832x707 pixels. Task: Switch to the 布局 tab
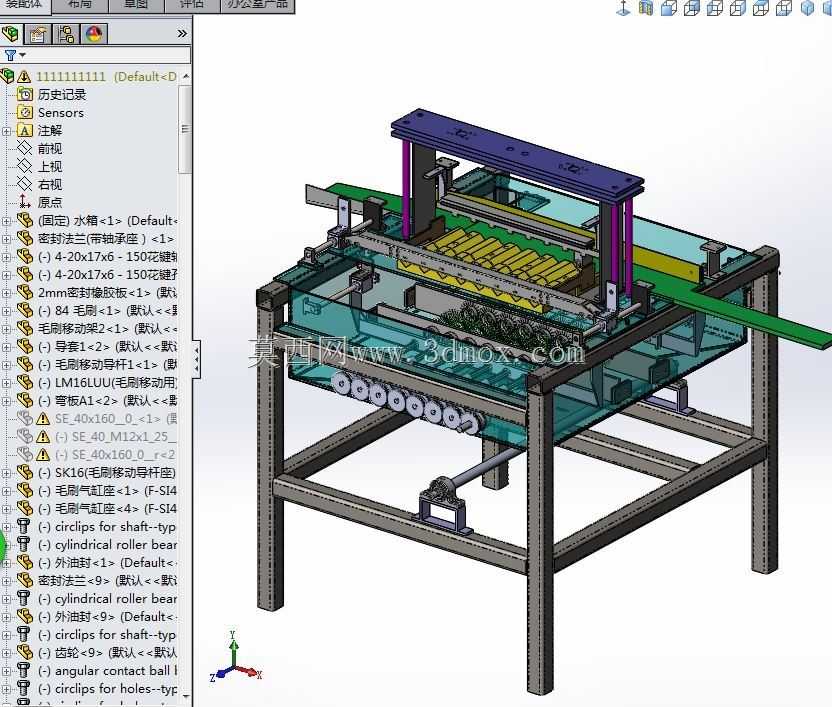tap(80, 4)
